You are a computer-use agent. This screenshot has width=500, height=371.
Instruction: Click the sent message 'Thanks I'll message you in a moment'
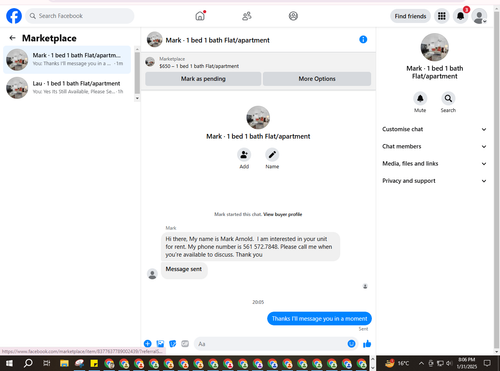click(319, 319)
